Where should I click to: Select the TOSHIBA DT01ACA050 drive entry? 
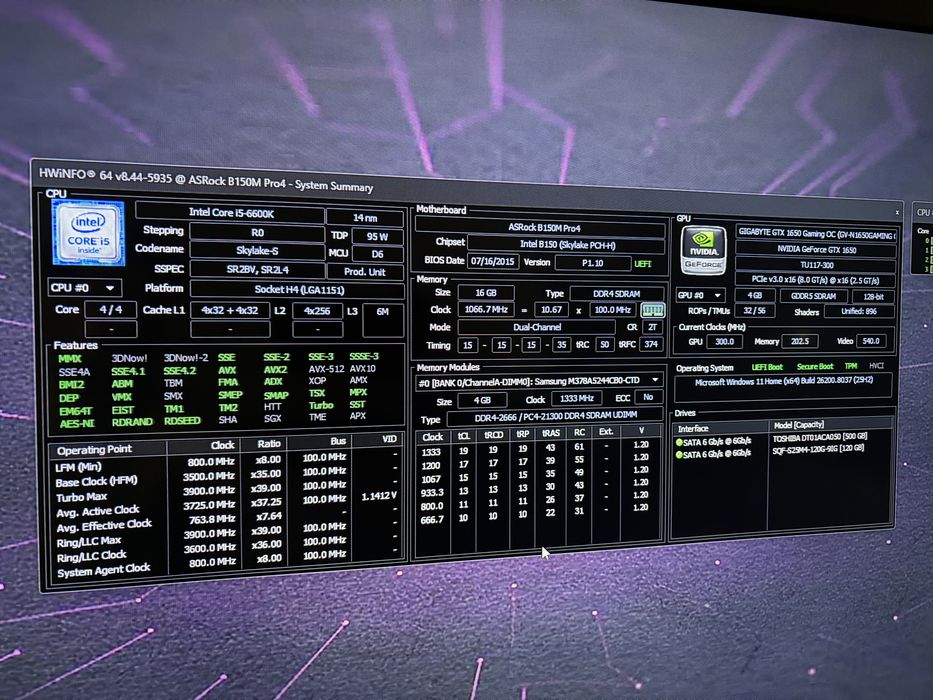pyautogui.click(x=820, y=438)
